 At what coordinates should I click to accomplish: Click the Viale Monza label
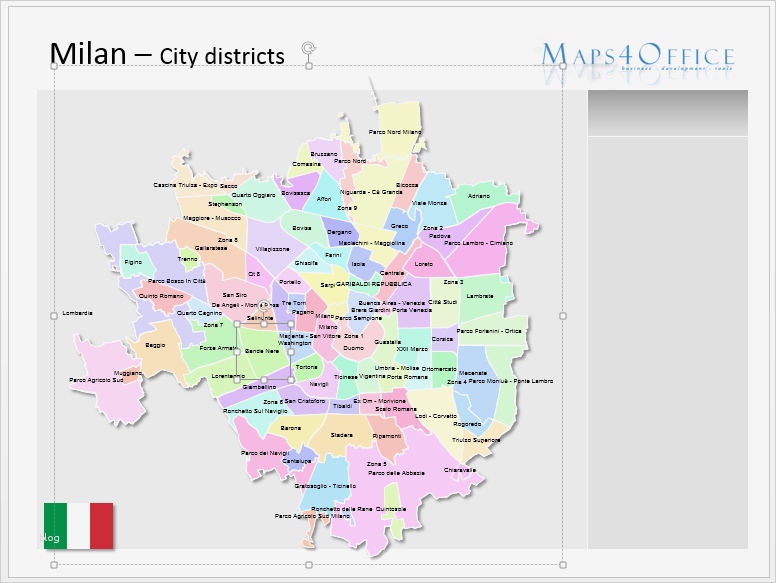pos(429,203)
